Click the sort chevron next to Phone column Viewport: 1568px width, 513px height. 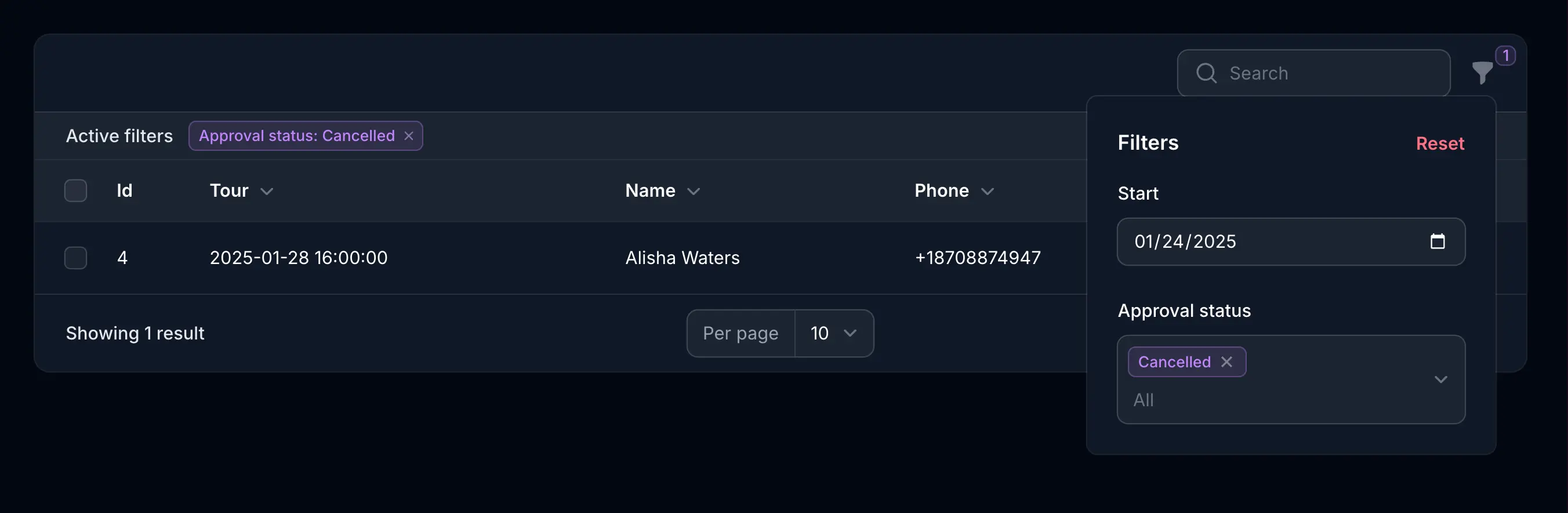click(x=988, y=191)
